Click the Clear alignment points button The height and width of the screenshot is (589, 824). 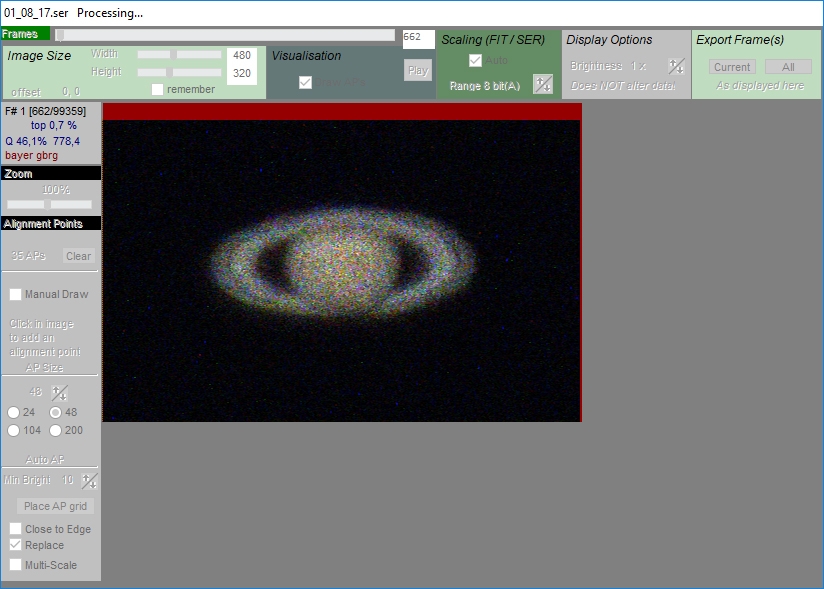78,256
